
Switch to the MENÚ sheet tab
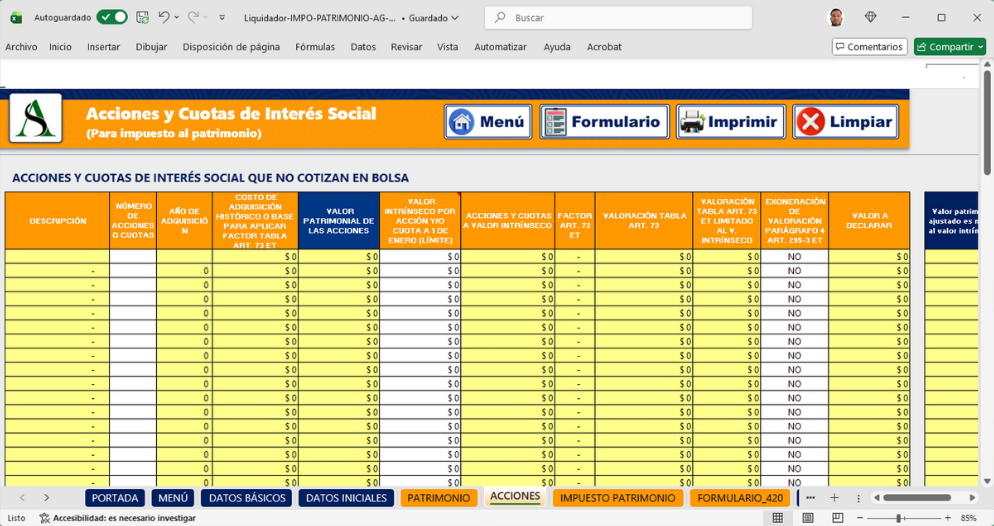pyautogui.click(x=173, y=498)
